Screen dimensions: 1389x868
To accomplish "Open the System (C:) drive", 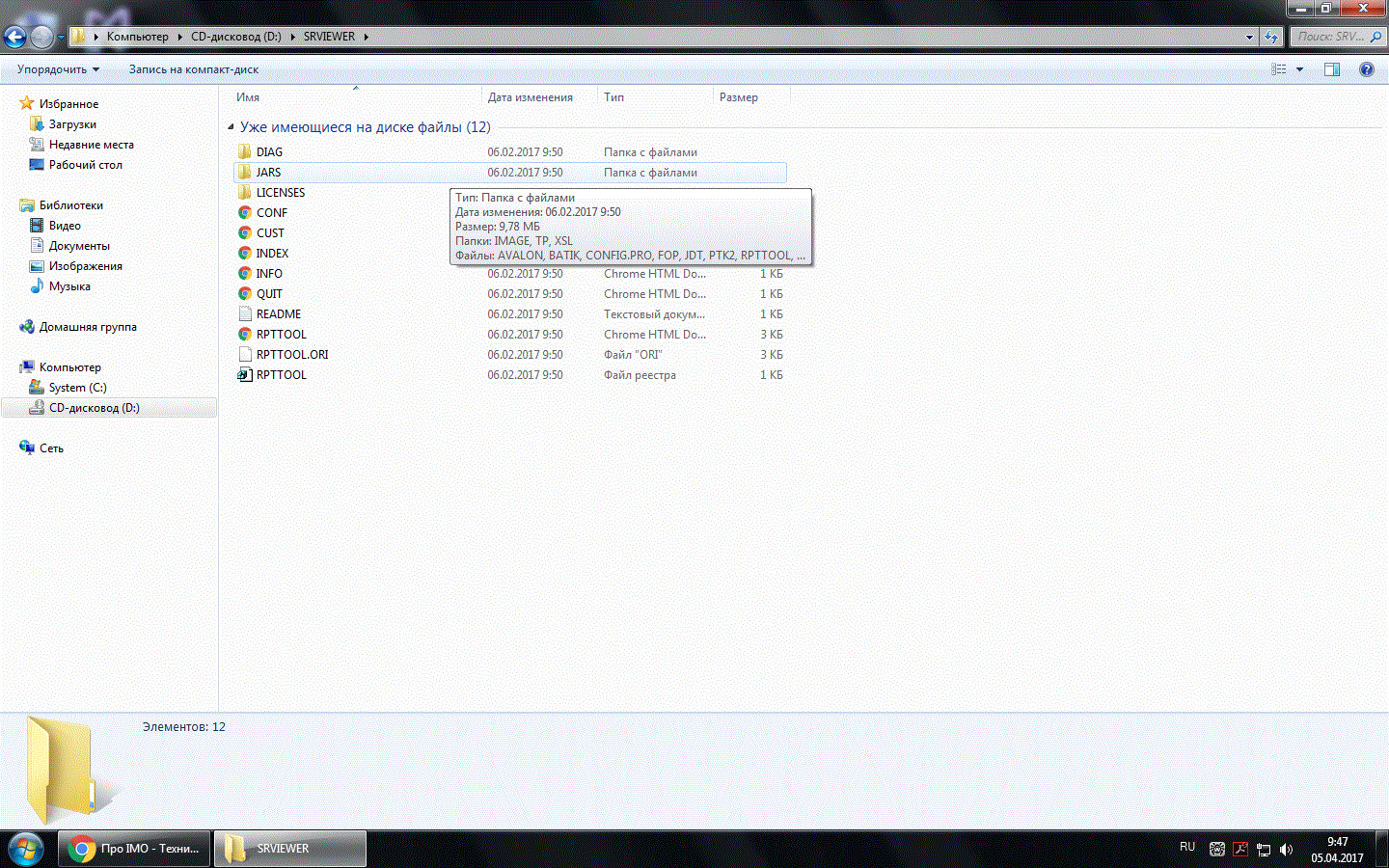I will click(77, 388).
